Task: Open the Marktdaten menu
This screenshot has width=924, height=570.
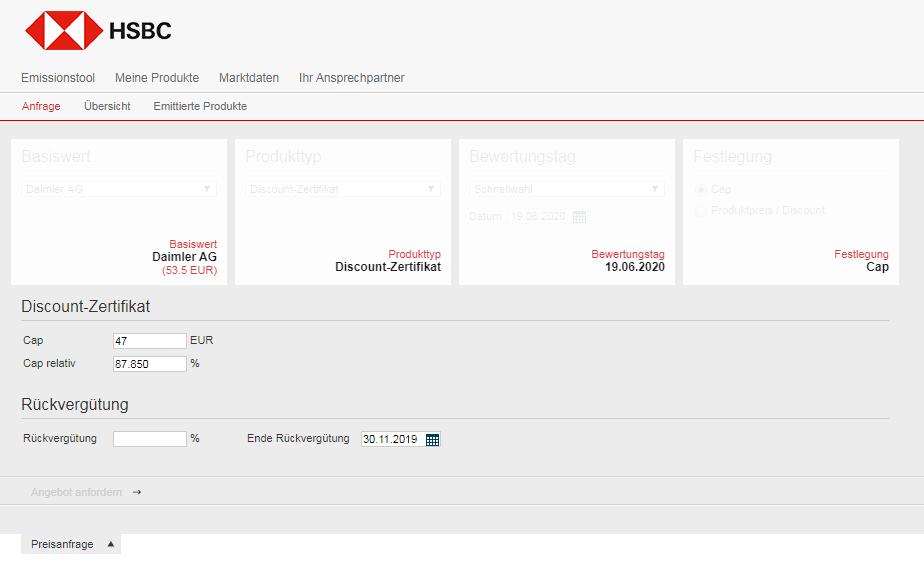Action: (x=249, y=78)
